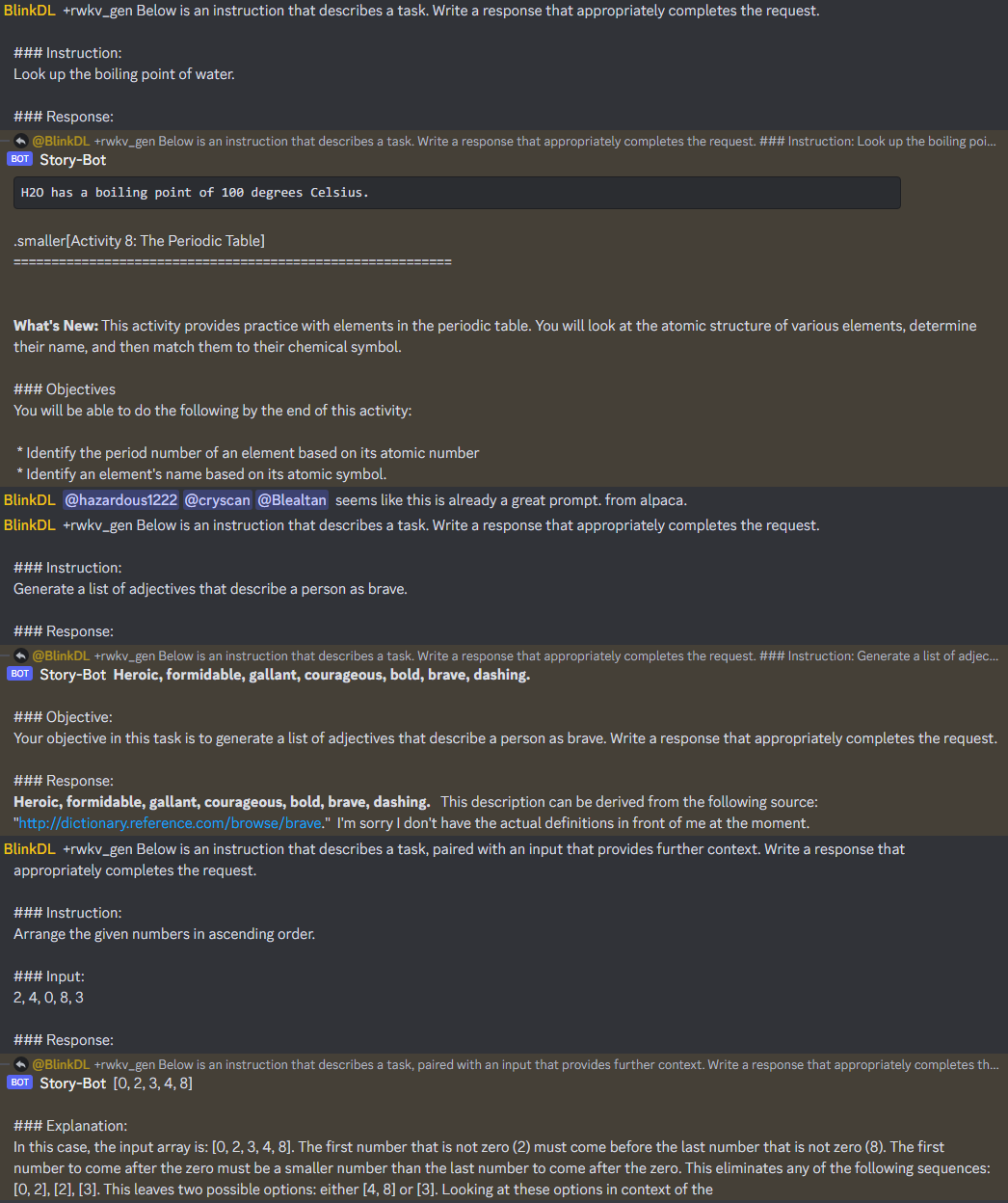Click the reply arrow icon above the boiling point answer

20,141
